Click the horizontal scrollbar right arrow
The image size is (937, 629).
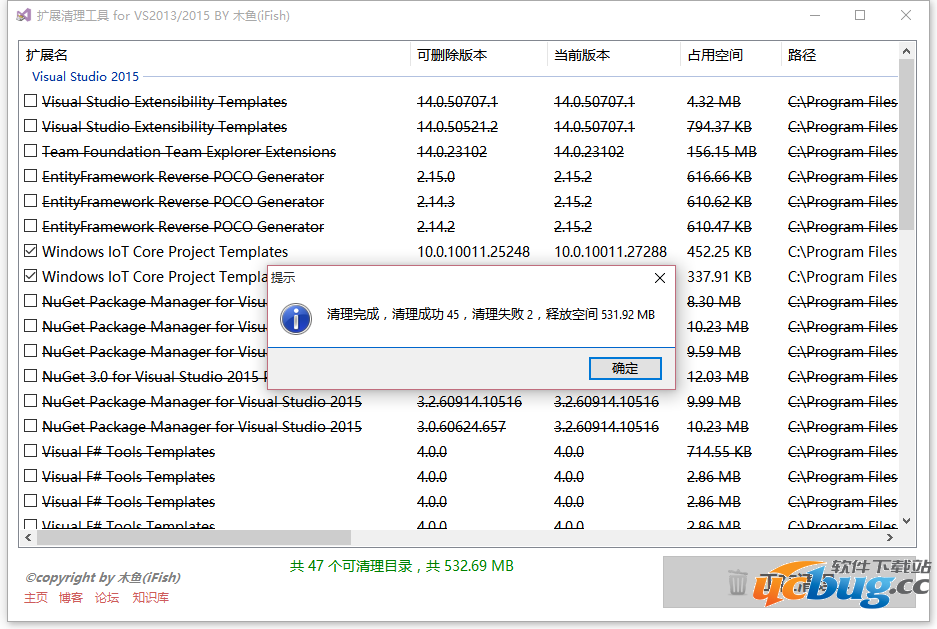click(888, 538)
